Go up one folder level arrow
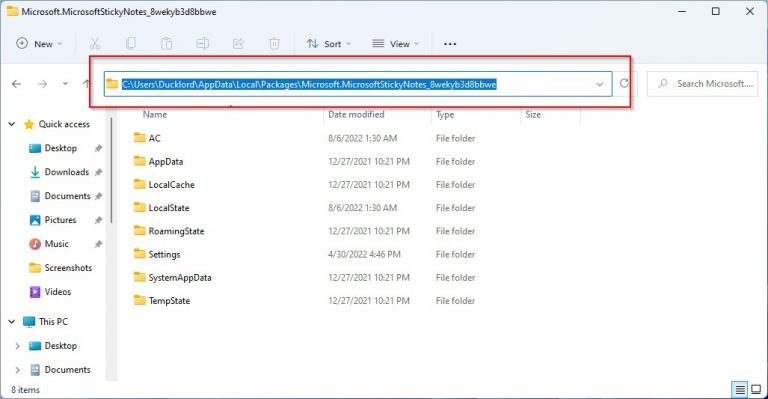 (86, 84)
